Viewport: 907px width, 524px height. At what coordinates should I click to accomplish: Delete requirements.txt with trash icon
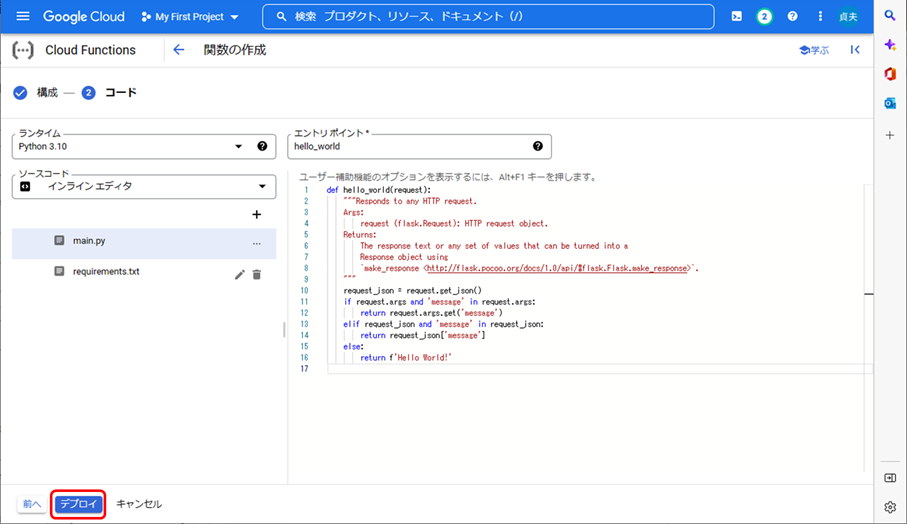click(257, 274)
